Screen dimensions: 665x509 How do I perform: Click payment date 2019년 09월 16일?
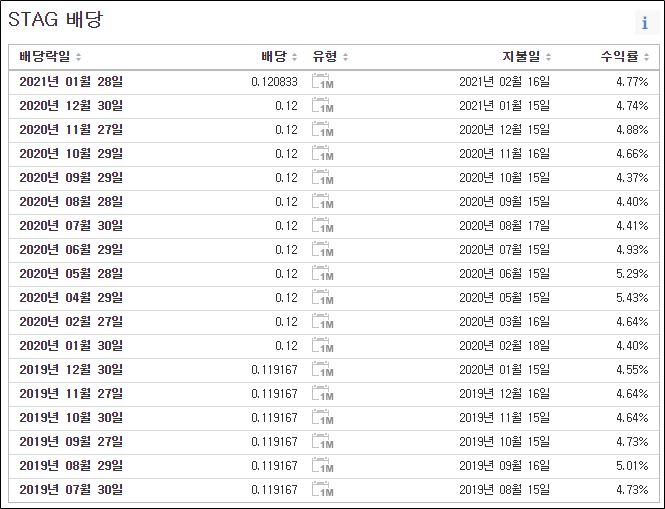point(504,465)
